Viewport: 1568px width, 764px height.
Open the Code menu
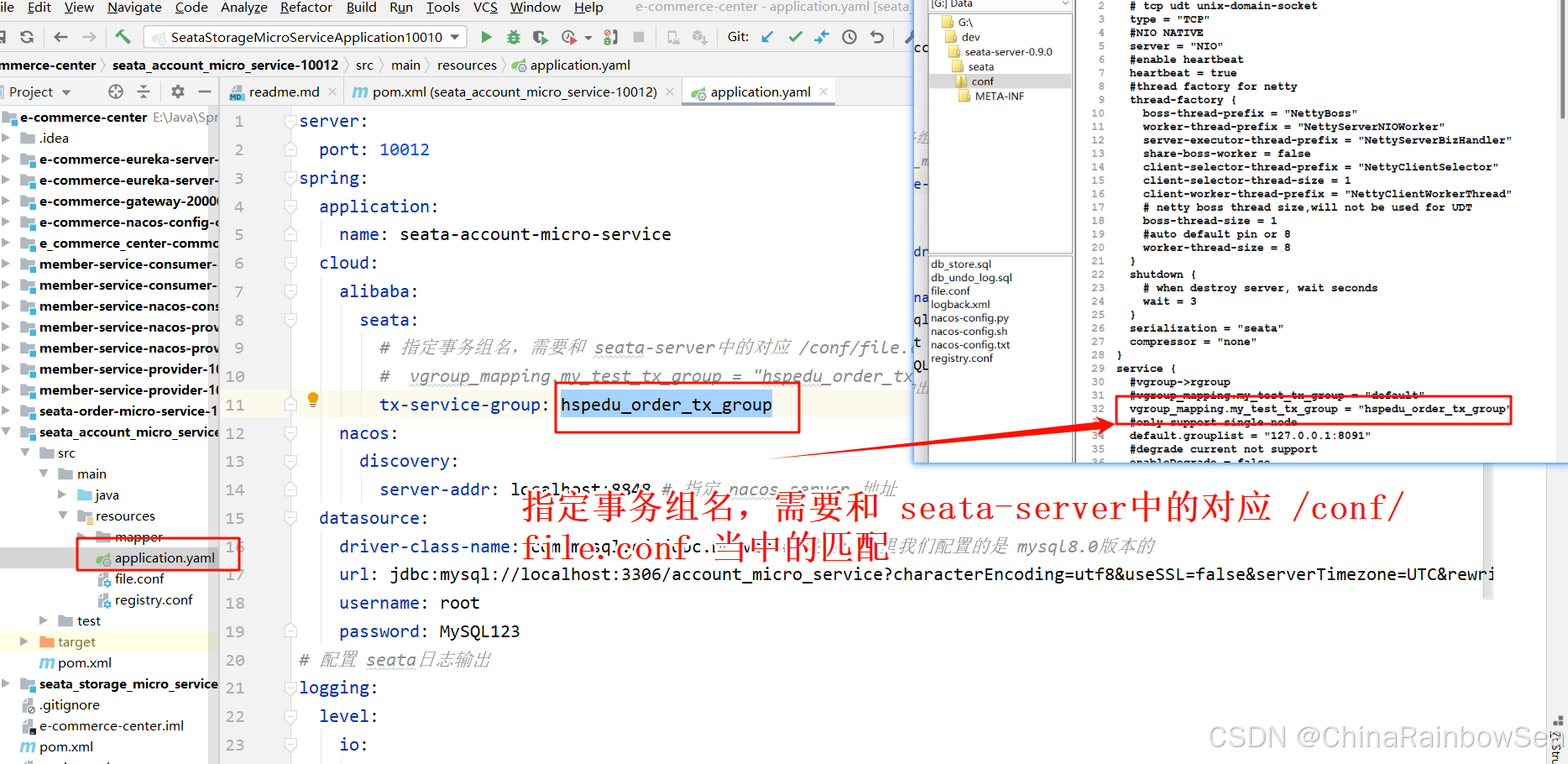(191, 8)
